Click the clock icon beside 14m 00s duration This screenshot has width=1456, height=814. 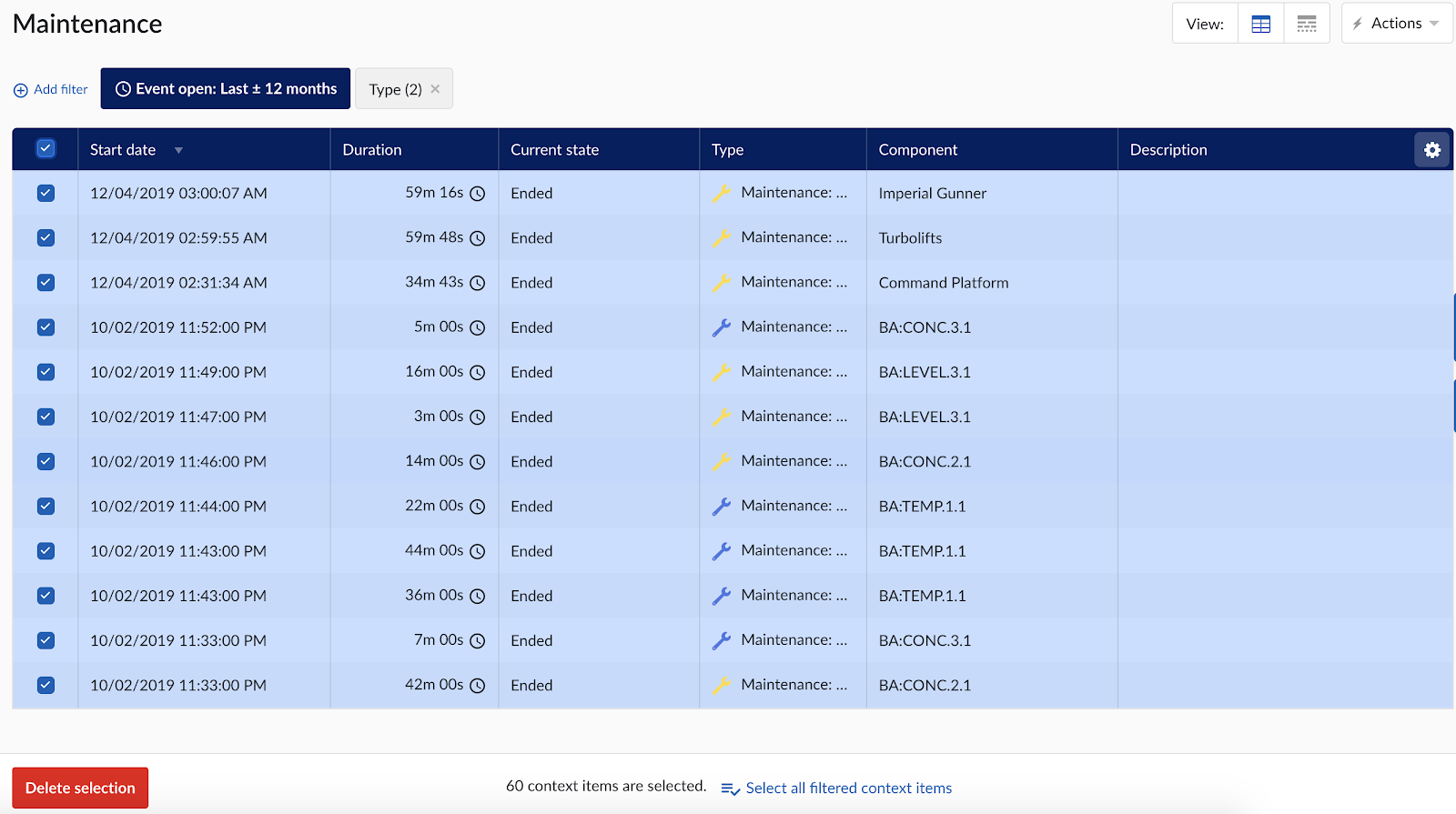coord(478,462)
